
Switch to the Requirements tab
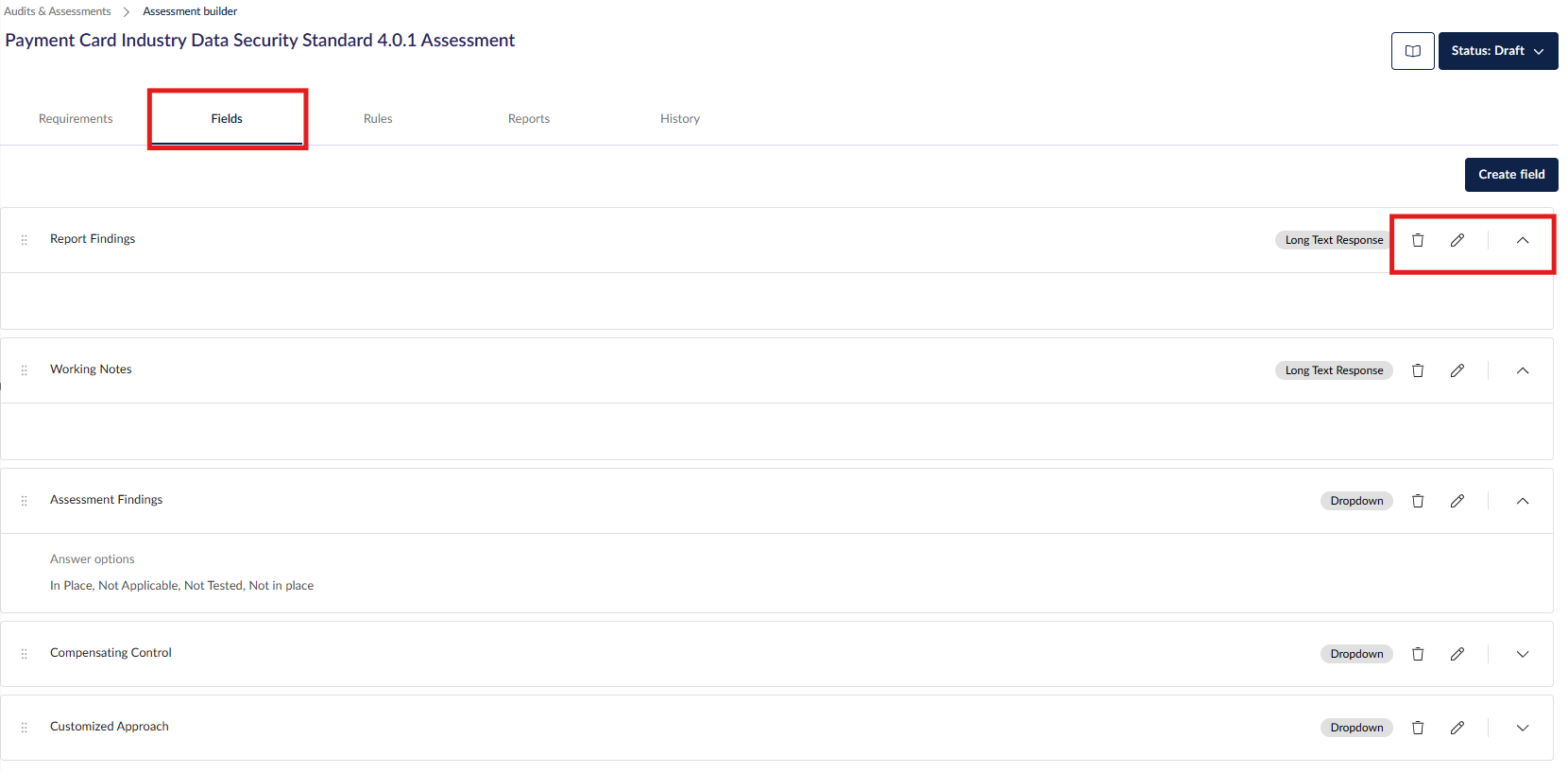76,119
